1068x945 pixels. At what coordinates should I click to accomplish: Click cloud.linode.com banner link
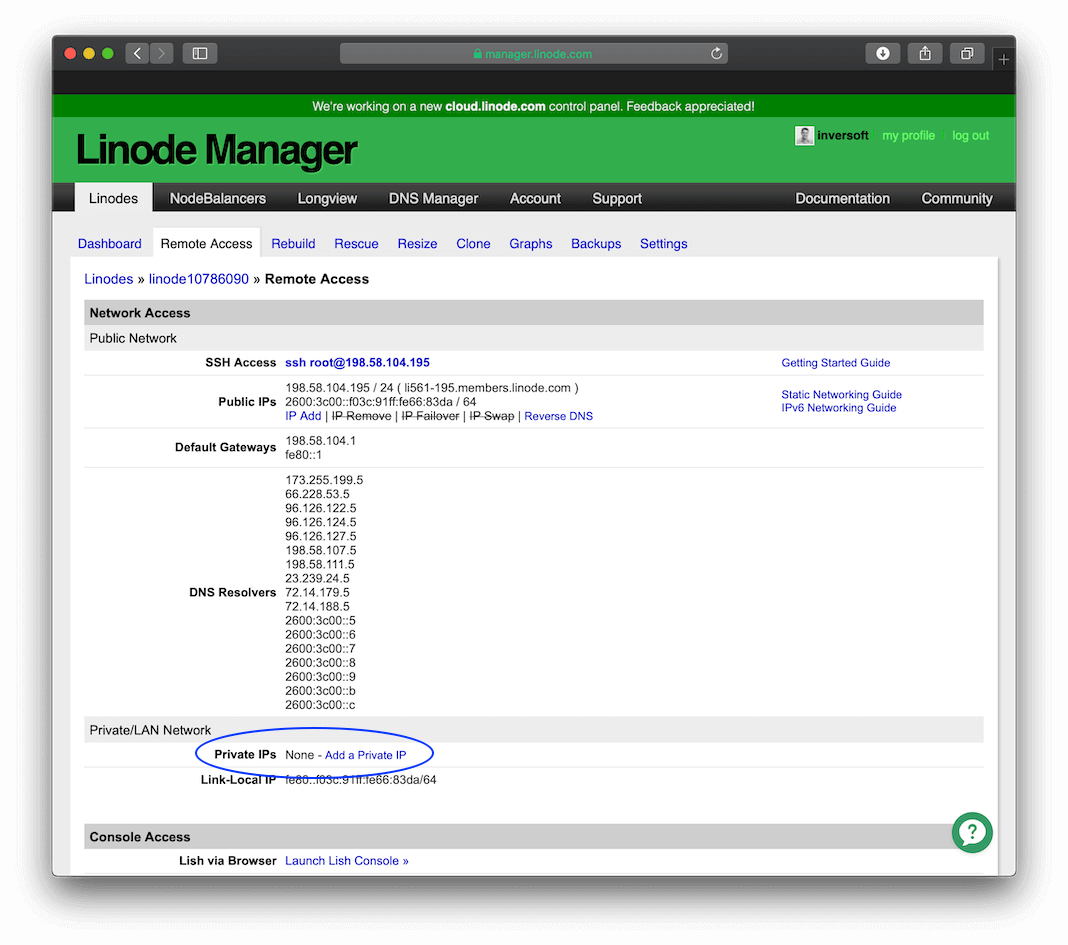(495, 106)
